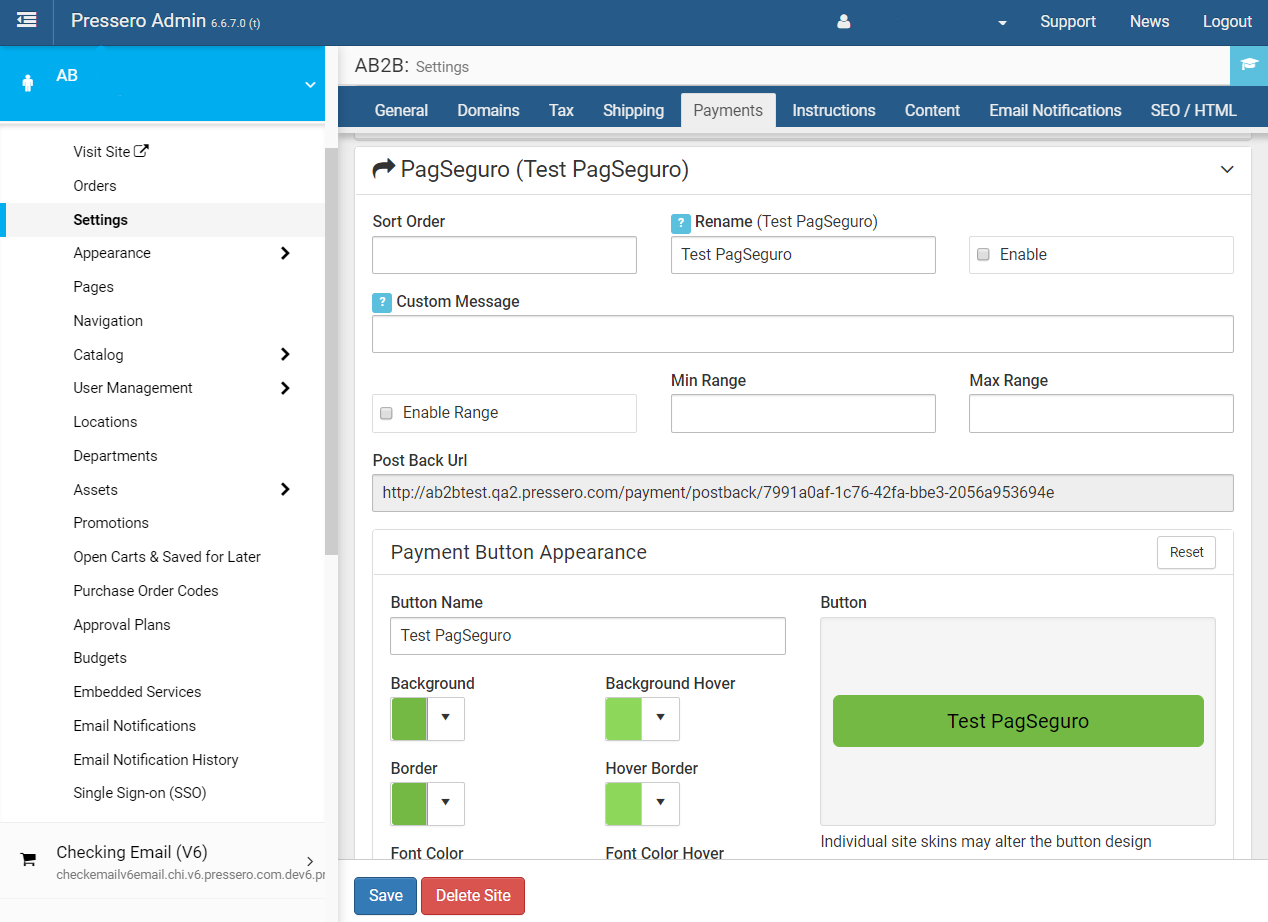This screenshot has width=1268, height=922.
Task: Open Email Notification History in the sidebar
Action: click(x=156, y=760)
